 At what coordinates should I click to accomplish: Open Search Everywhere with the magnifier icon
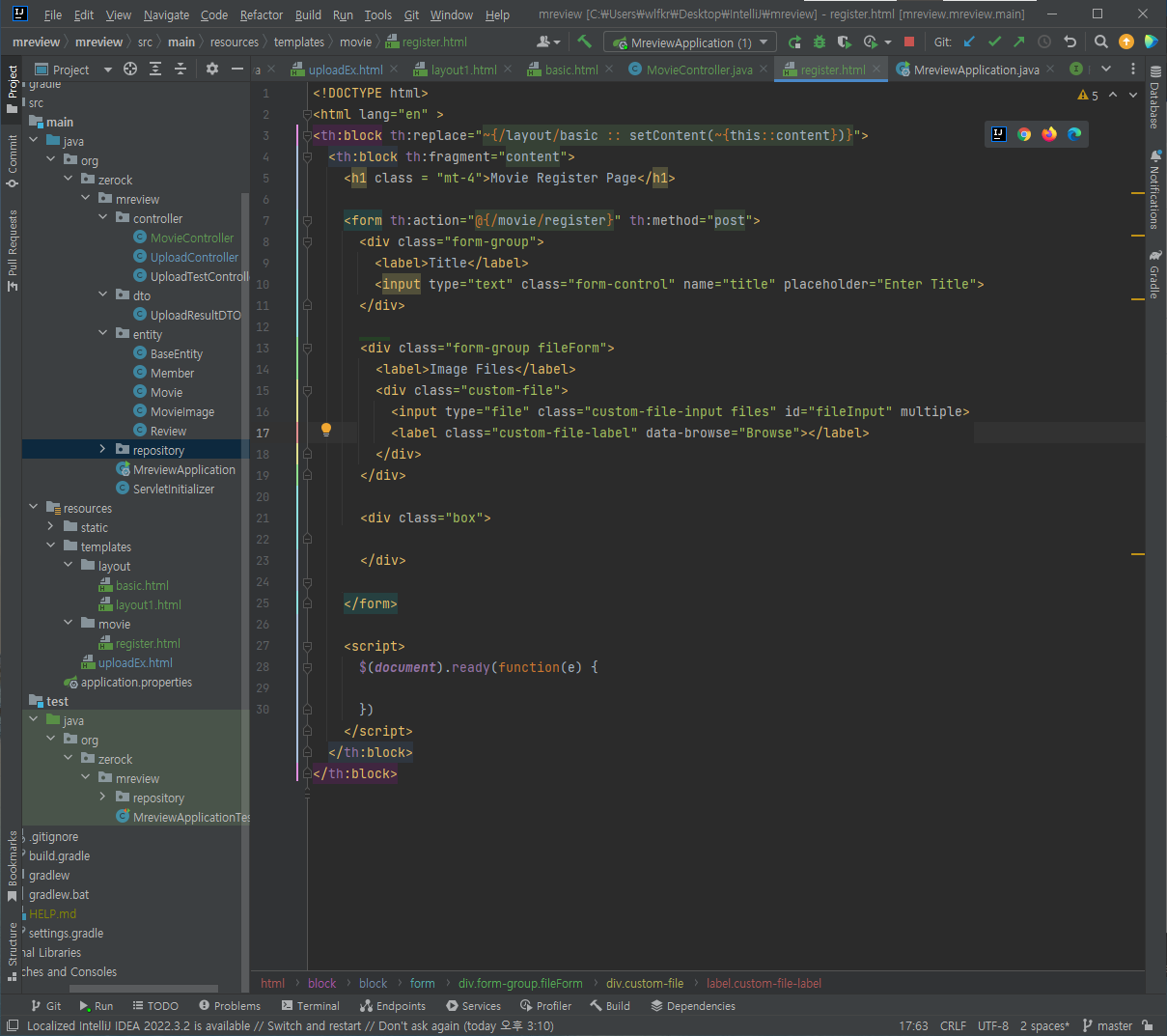1101,42
